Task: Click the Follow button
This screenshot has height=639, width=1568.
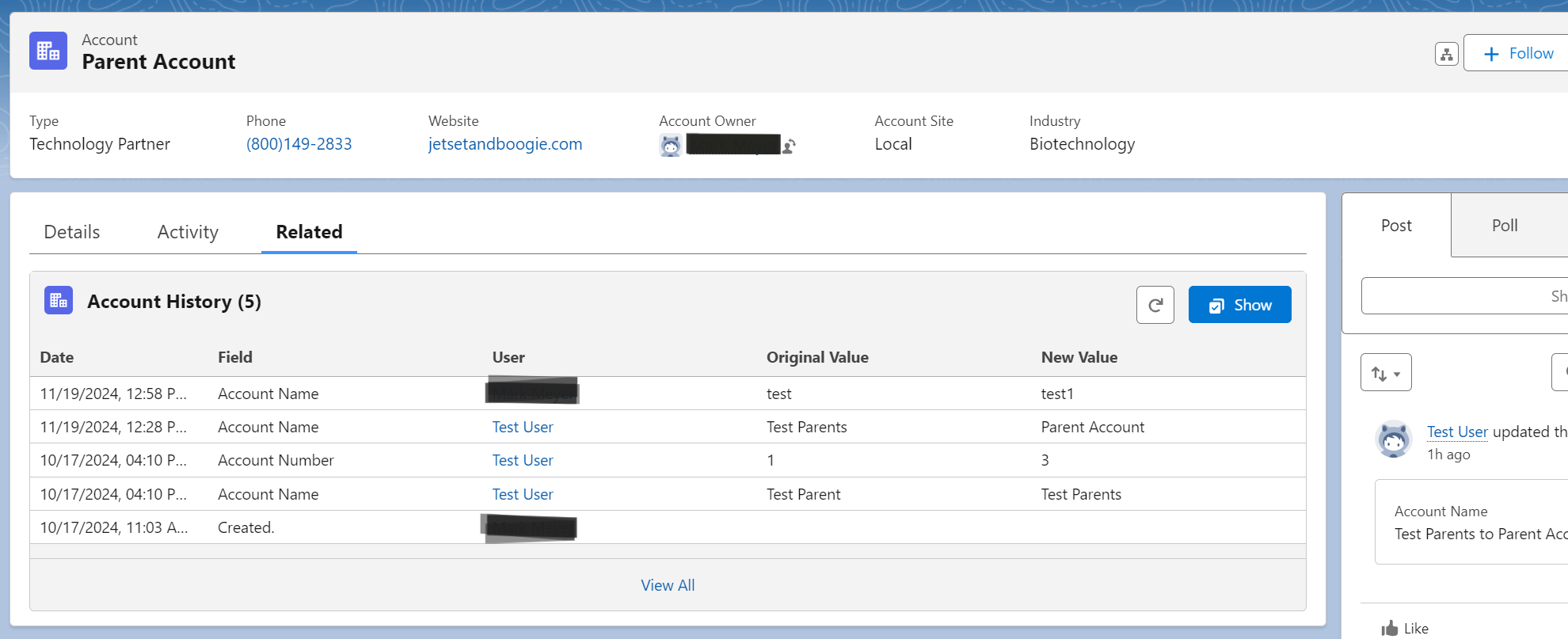Action: click(1518, 54)
